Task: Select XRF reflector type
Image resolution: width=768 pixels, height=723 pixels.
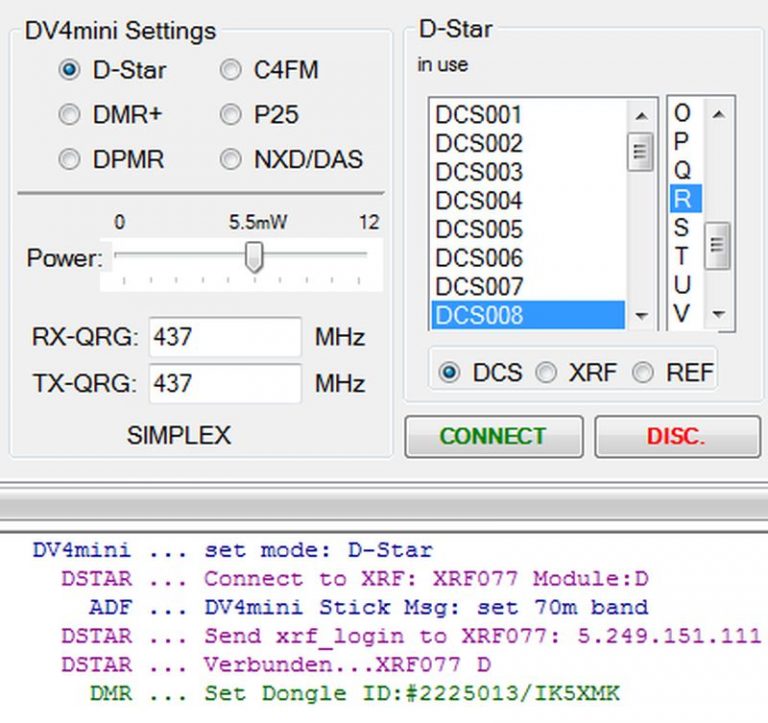Action: coord(546,372)
